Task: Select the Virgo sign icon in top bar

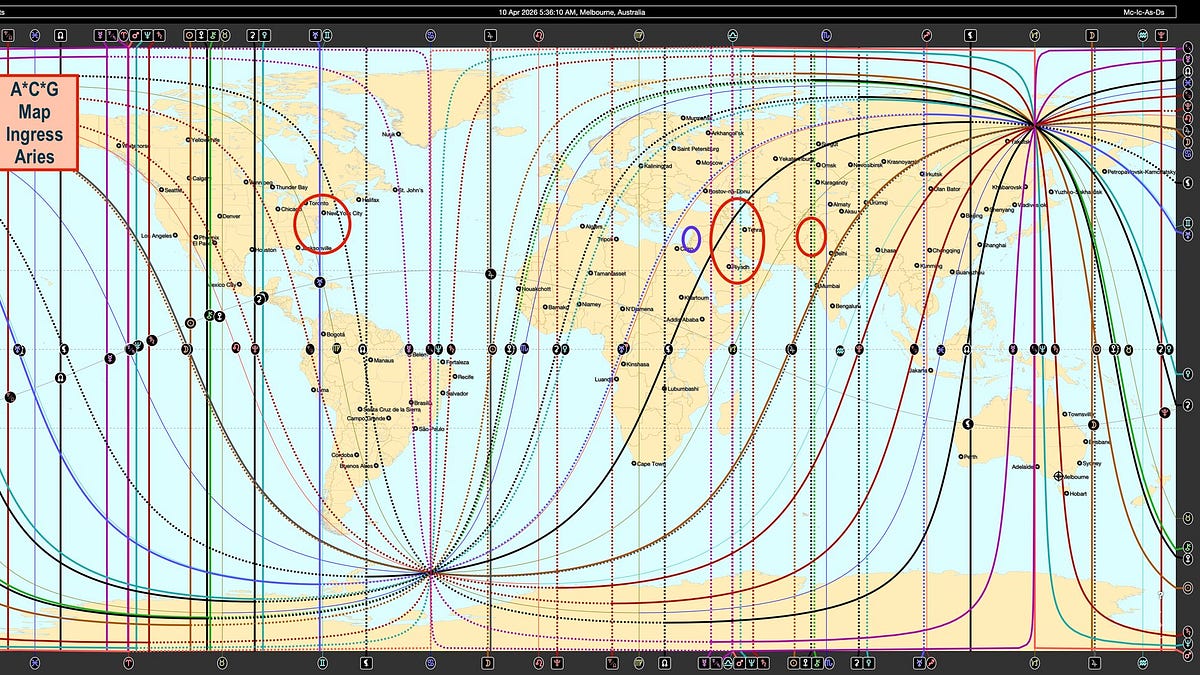Action: pyautogui.click(x=638, y=34)
